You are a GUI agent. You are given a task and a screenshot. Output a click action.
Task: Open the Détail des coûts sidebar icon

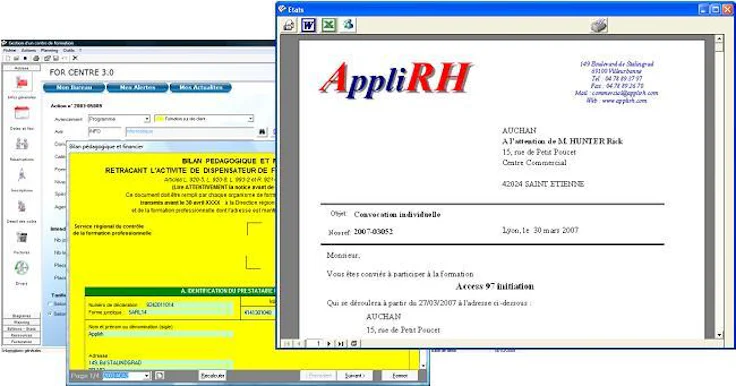[22, 206]
